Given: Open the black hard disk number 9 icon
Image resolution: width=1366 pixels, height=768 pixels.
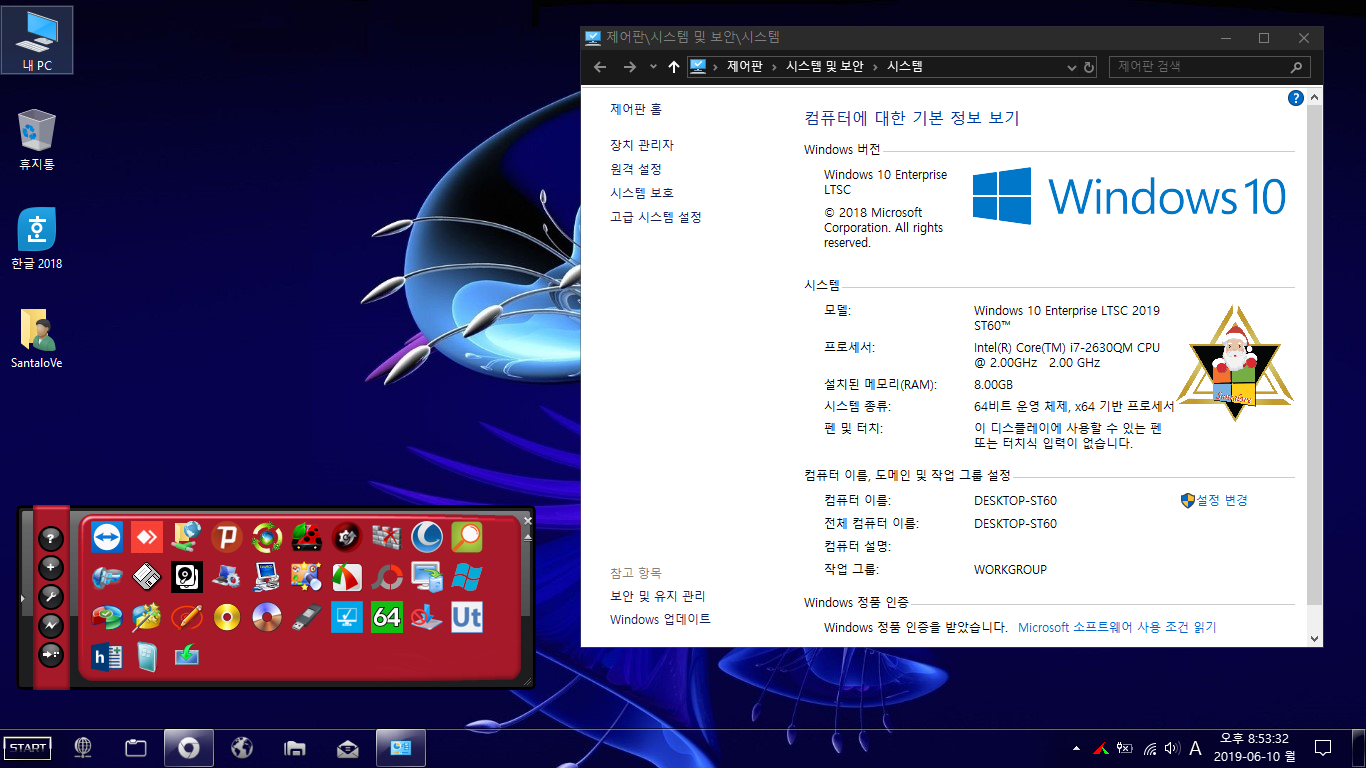Looking at the screenshot, I should click(x=187, y=577).
